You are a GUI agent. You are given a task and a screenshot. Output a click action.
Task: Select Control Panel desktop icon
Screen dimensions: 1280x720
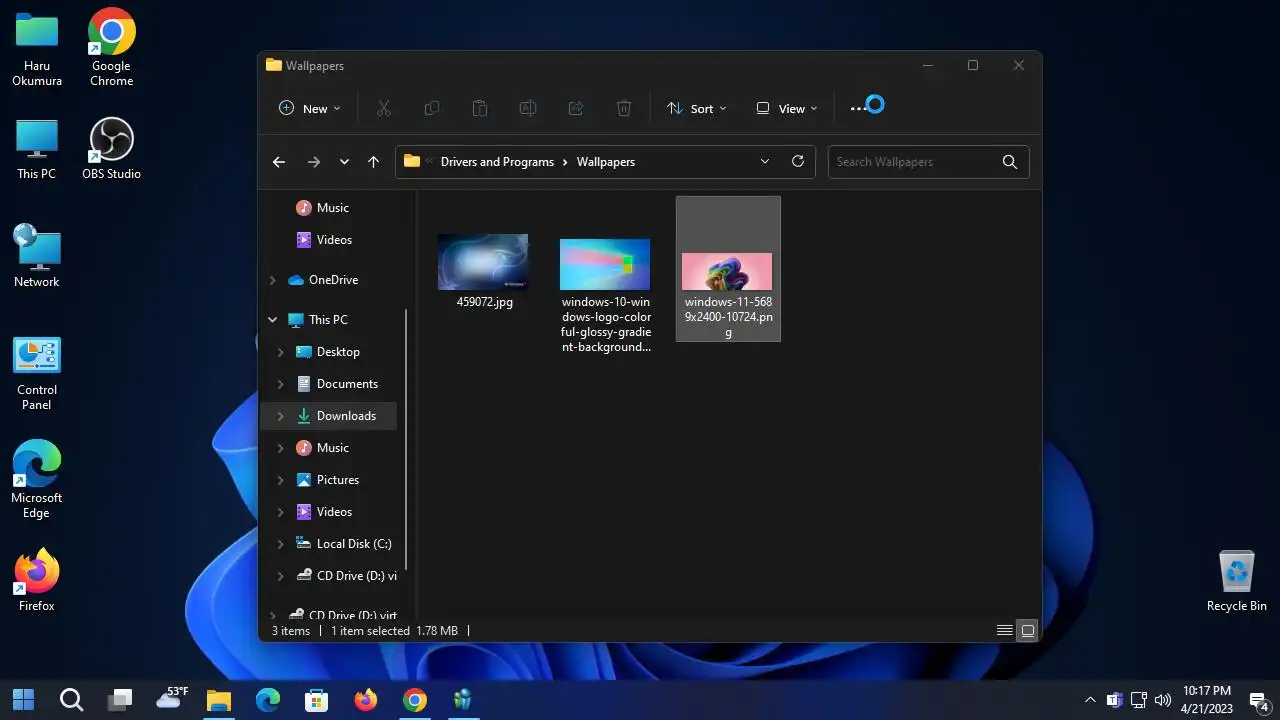[x=37, y=373]
